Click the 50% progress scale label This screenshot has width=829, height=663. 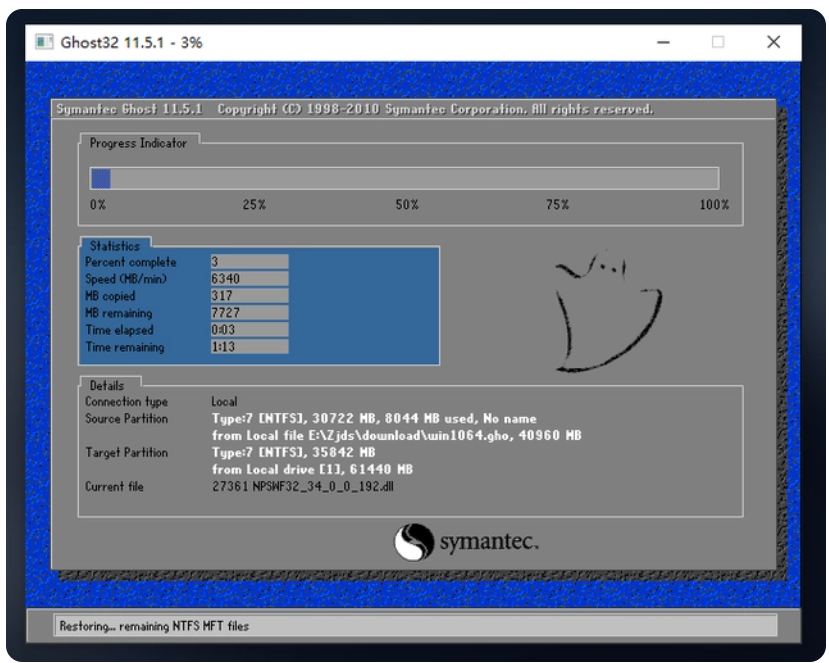pos(407,205)
